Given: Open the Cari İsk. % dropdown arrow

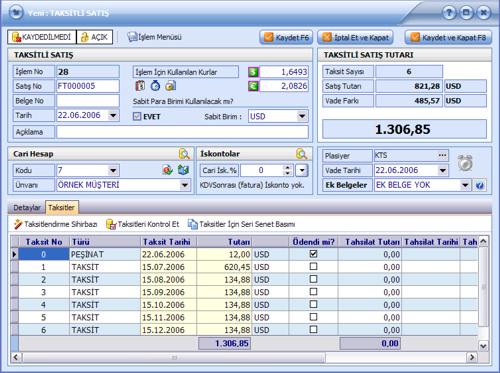Looking at the screenshot, I should (302, 170).
